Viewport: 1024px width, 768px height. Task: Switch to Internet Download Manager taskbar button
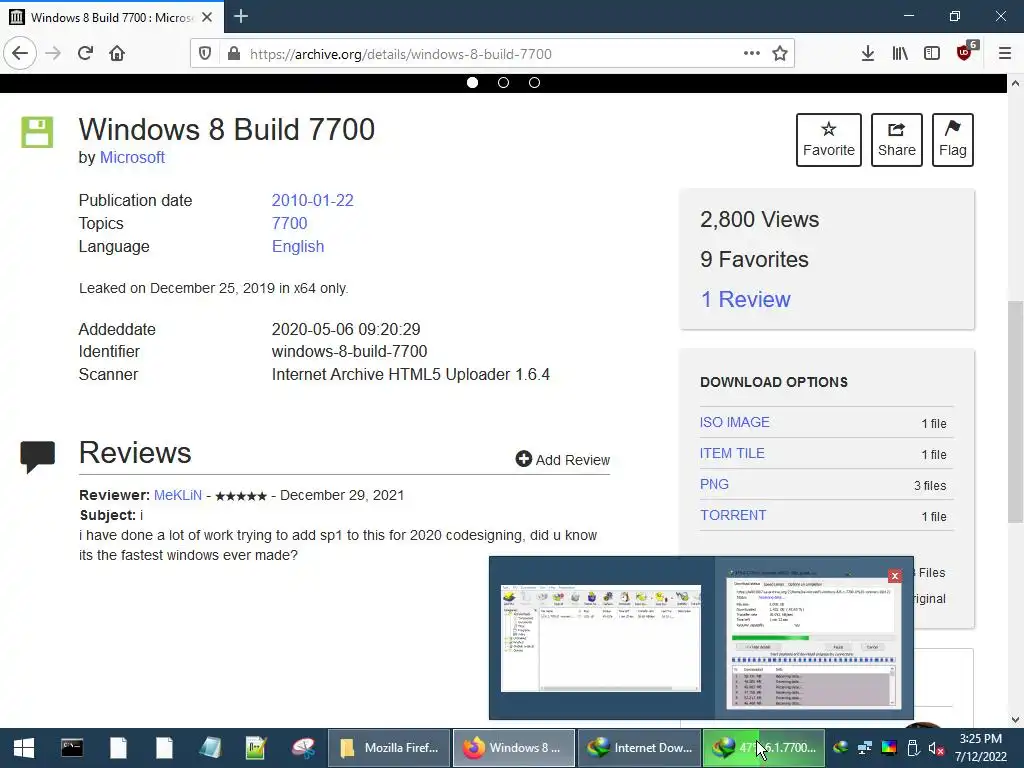(x=639, y=748)
